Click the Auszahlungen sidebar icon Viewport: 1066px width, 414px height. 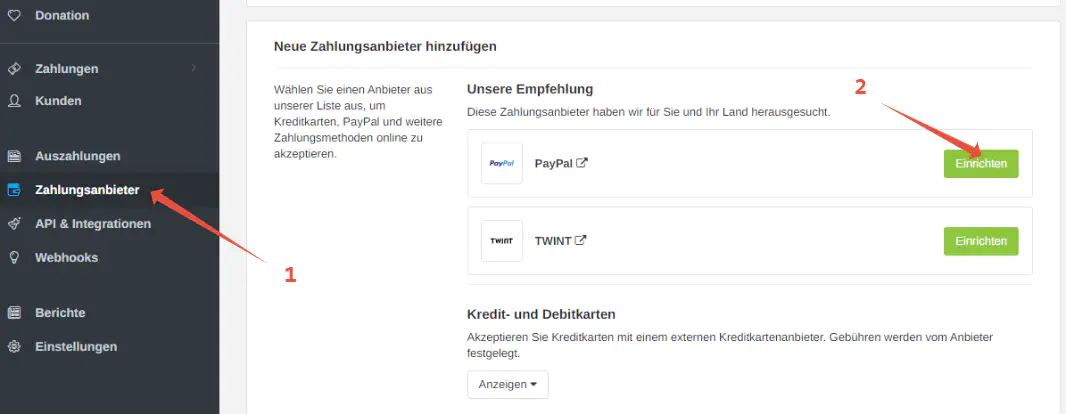point(14,156)
